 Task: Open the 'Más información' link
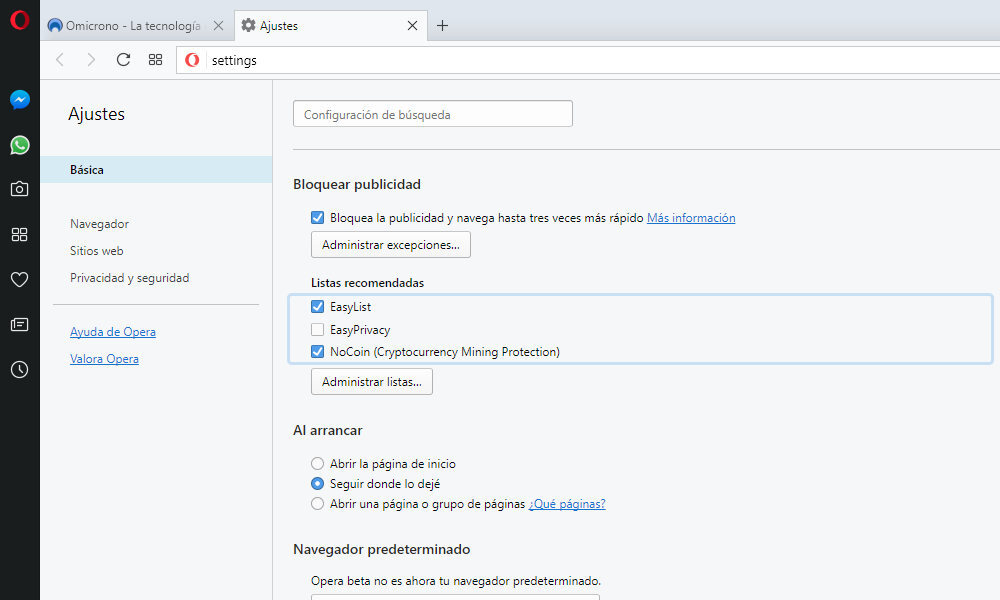tap(691, 218)
